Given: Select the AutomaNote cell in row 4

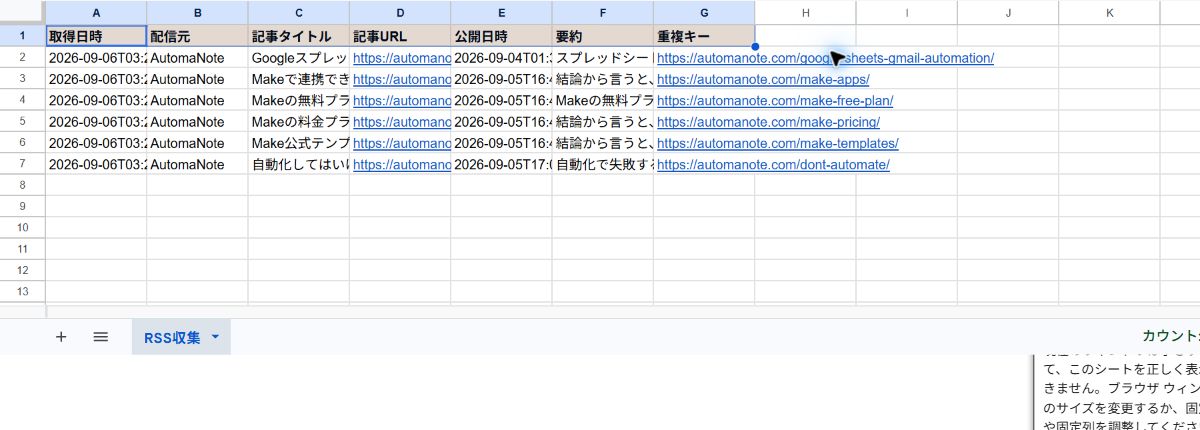Looking at the screenshot, I should point(198,100).
